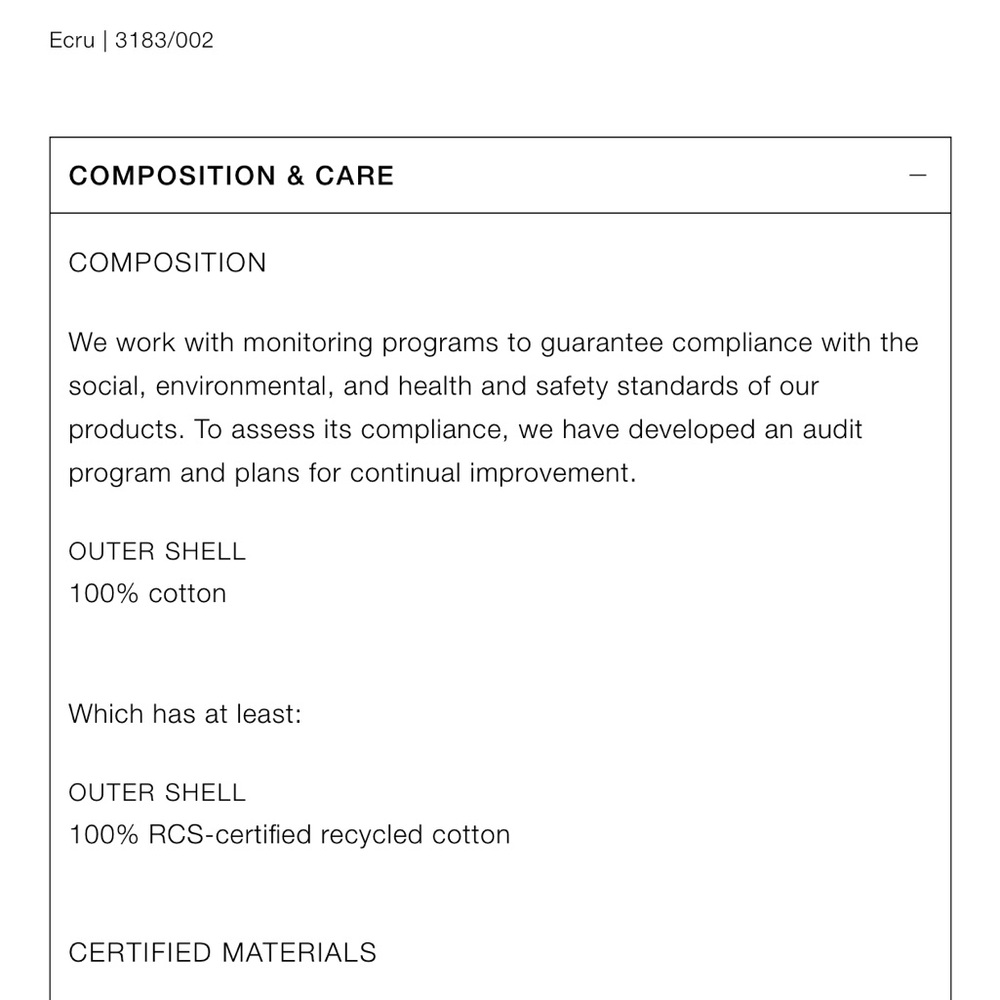Click the 'We work with' paragraph opening
Image resolution: width=1000 pixels, height=1000 pixels.
pos(151,343)
